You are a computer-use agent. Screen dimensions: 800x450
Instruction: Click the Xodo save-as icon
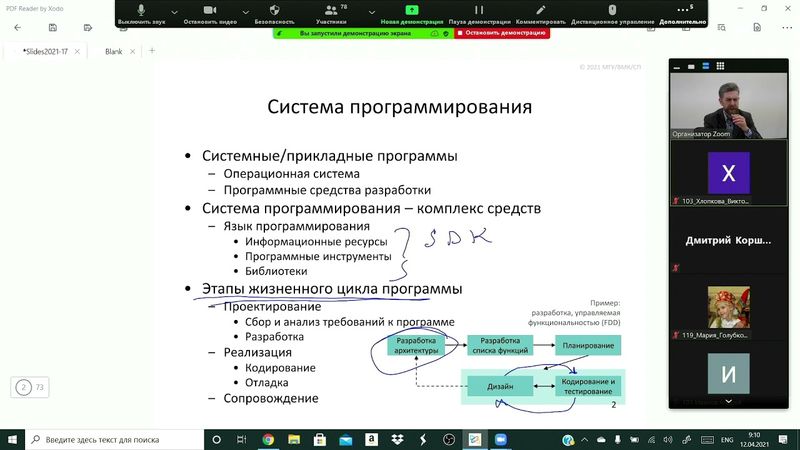[88, 28]
